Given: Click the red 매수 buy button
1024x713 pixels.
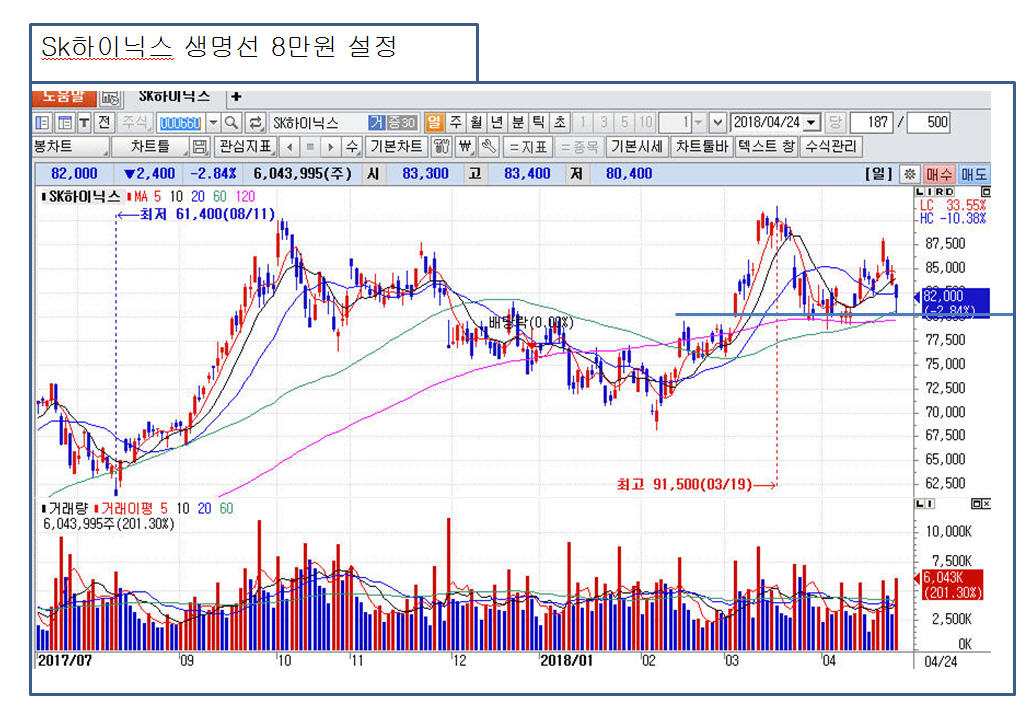Looking at the screenshot, I should click(x=939, y=173).
